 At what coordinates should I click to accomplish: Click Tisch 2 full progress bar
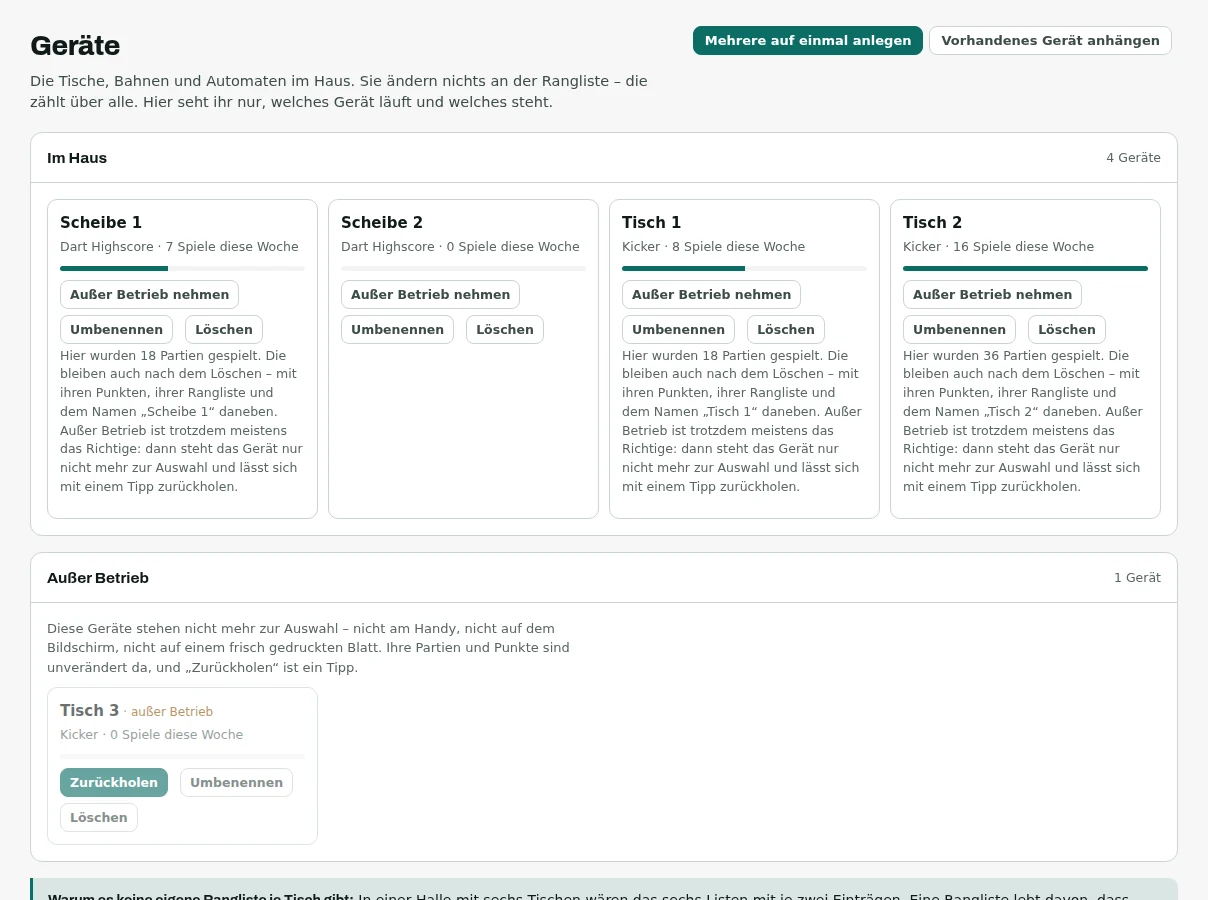(1025, 268)
